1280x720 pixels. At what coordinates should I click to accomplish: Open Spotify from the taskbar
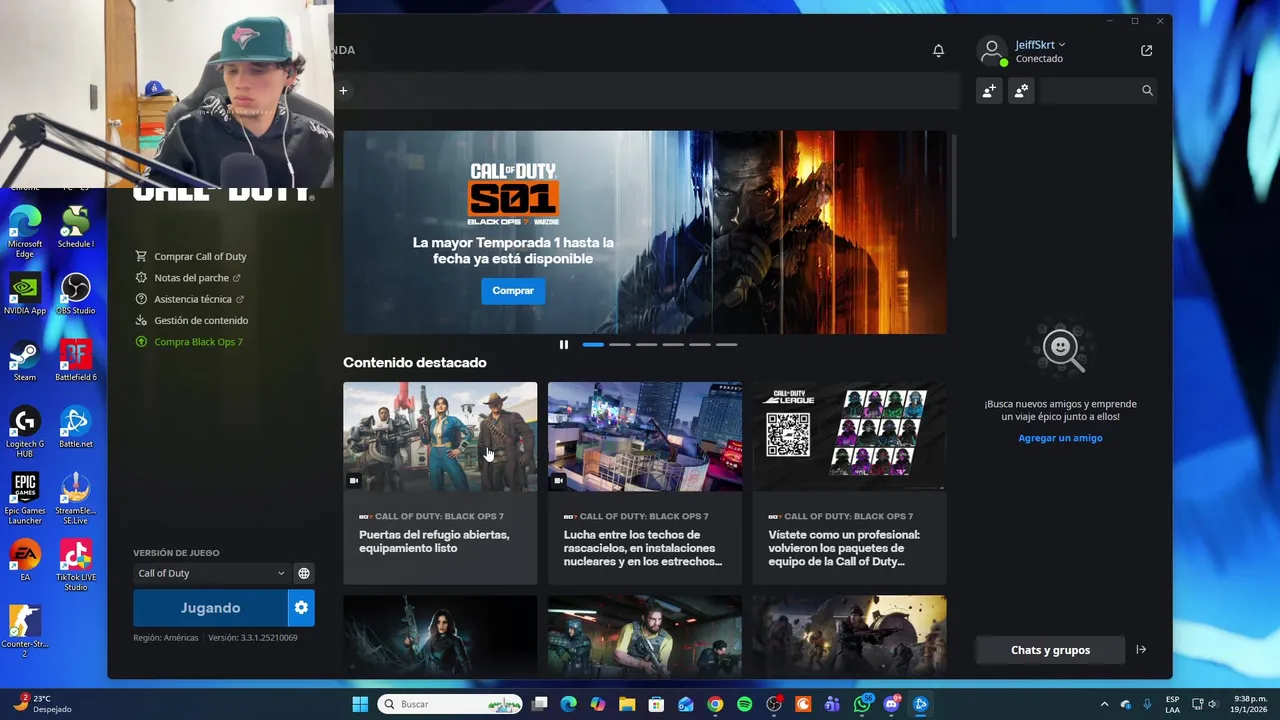pyautogui.click(x=744, y=704)
